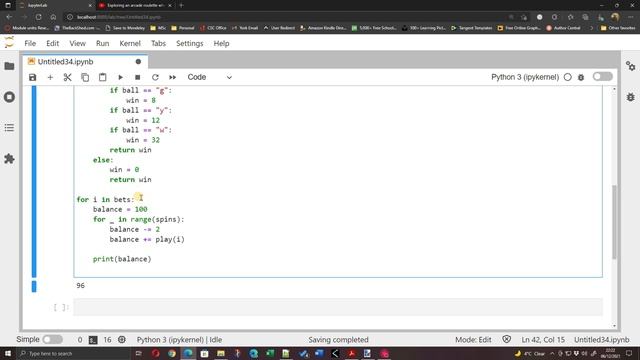Screen dimensions: 640x360
Task: Click into the empty code cell
Action: (x=338, y=307)
